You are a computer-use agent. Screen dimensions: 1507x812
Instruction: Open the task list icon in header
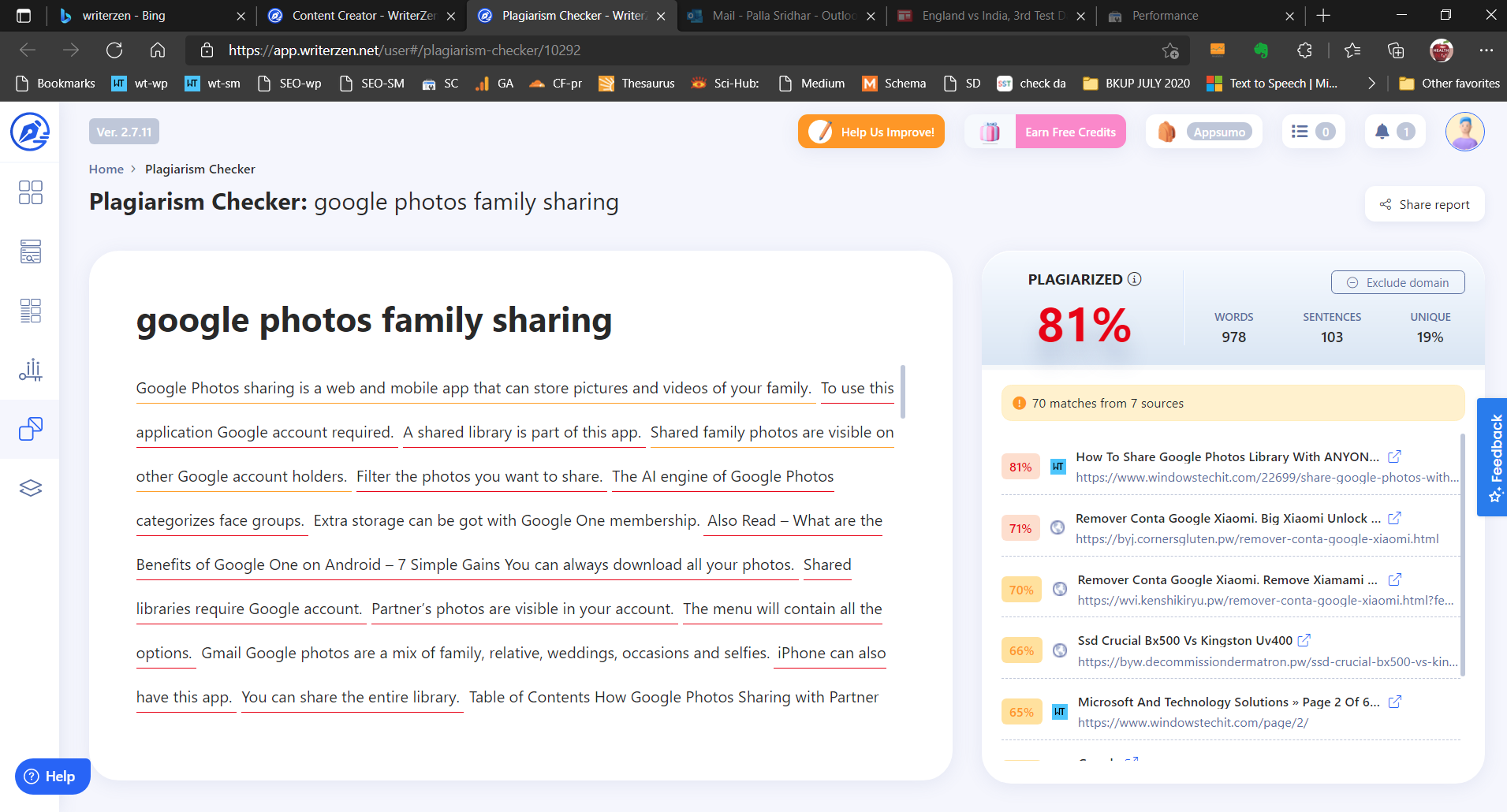pos(1300,132)
